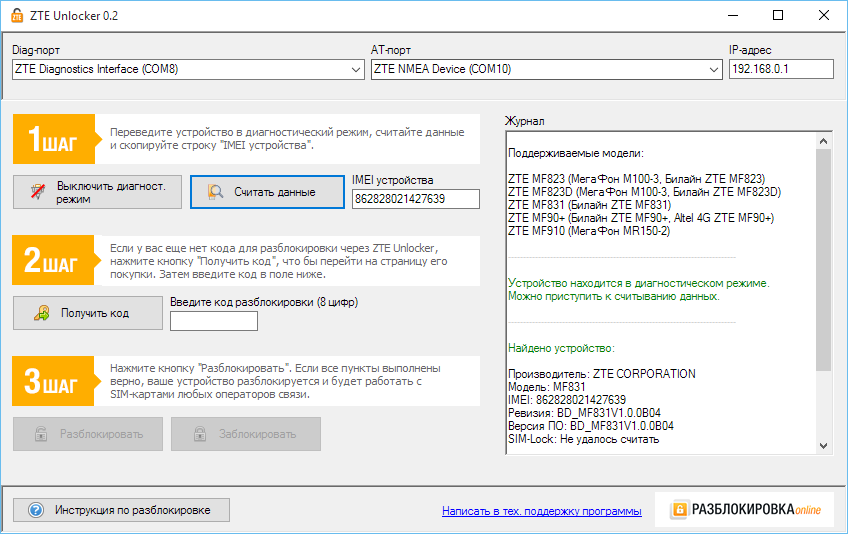Focus the IMEI устройства field
The image size is (848, 534).
(x=415, y=199)
